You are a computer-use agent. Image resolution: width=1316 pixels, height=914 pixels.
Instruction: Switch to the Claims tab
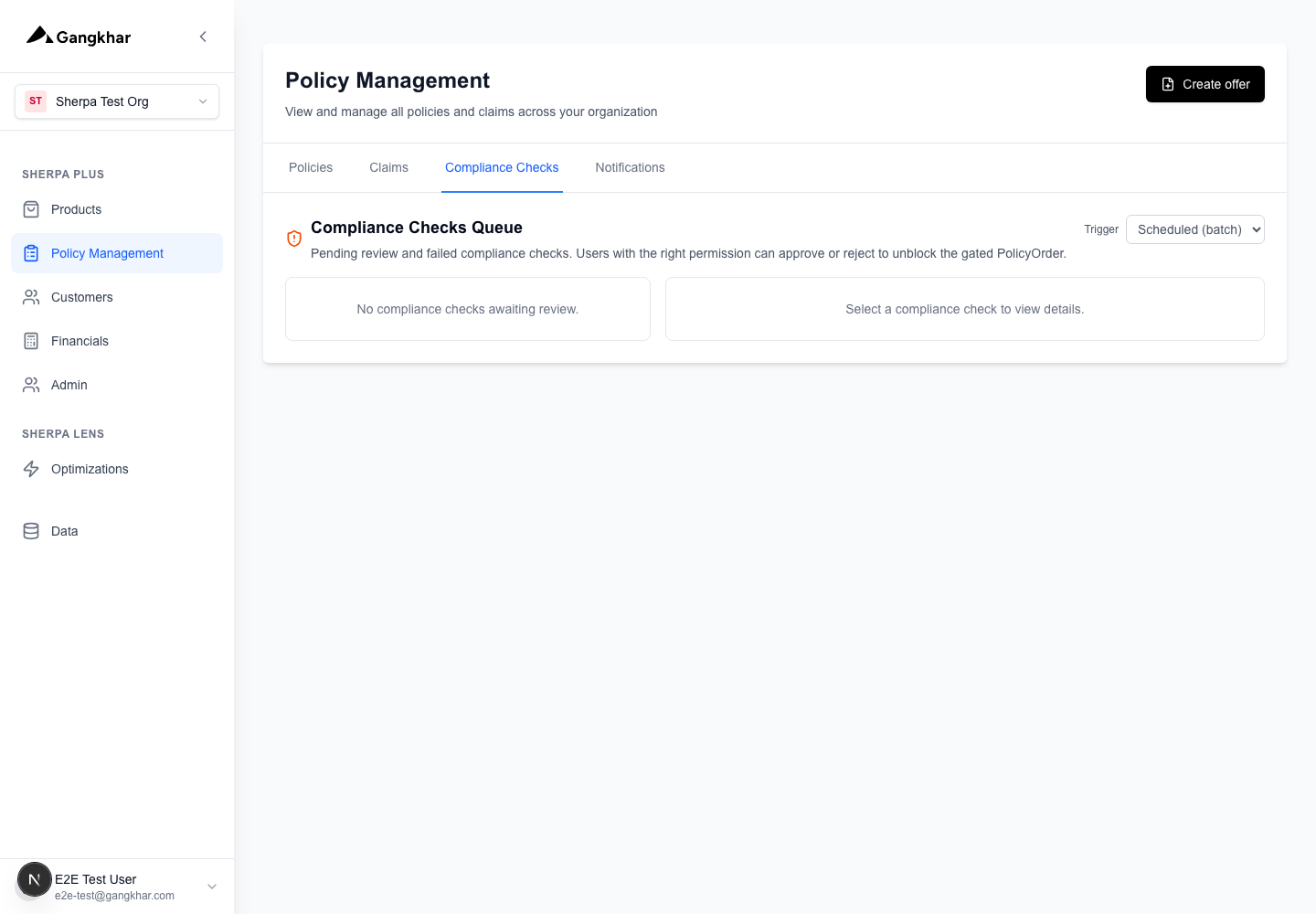point(388,167)
